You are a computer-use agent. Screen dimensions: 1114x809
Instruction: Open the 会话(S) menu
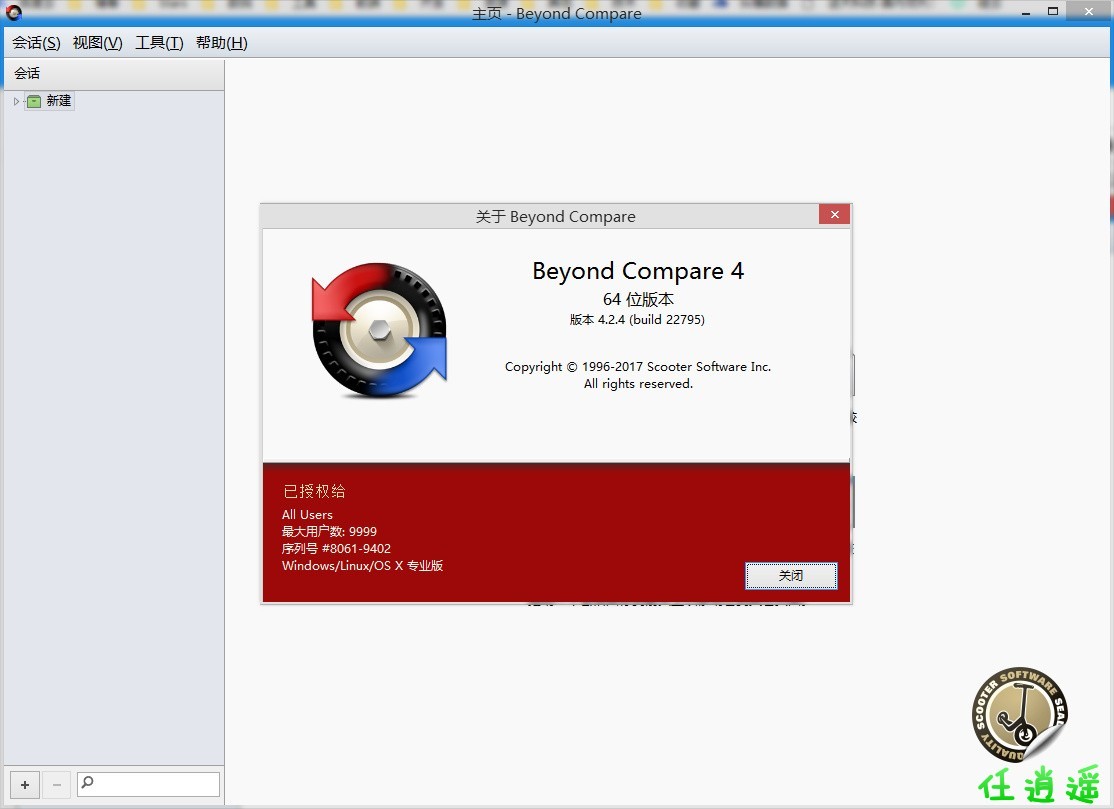click(x=36, y=43)
